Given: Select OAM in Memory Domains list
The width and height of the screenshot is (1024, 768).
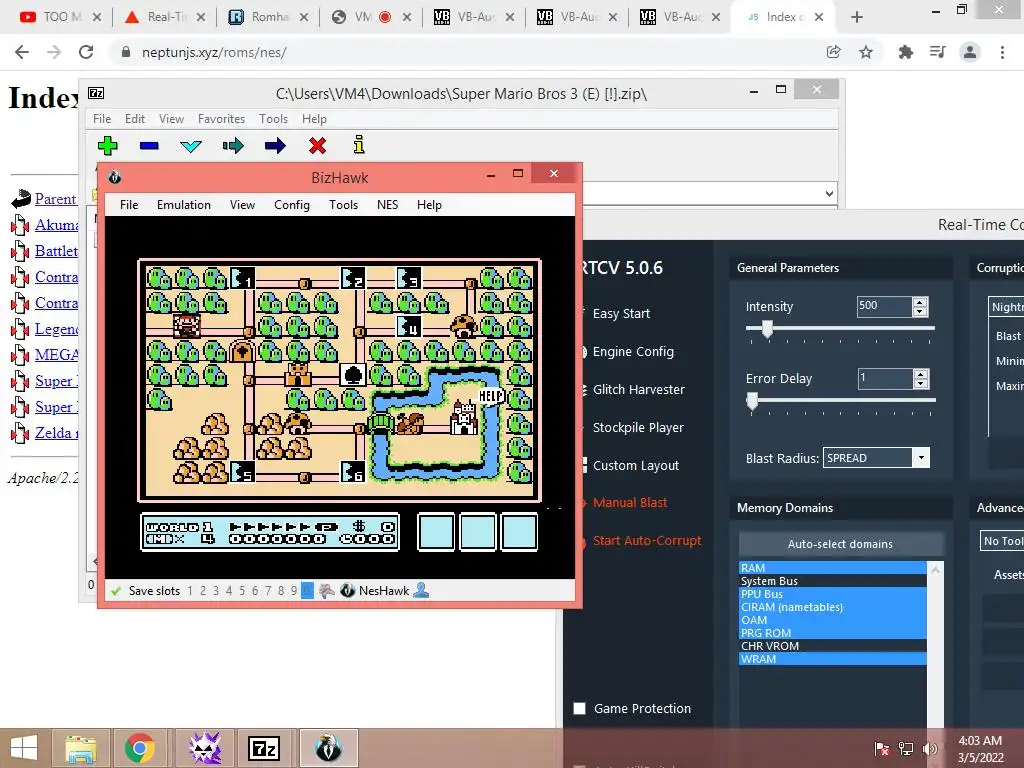Looking at the screenshot, I should (x=832, y=620).
